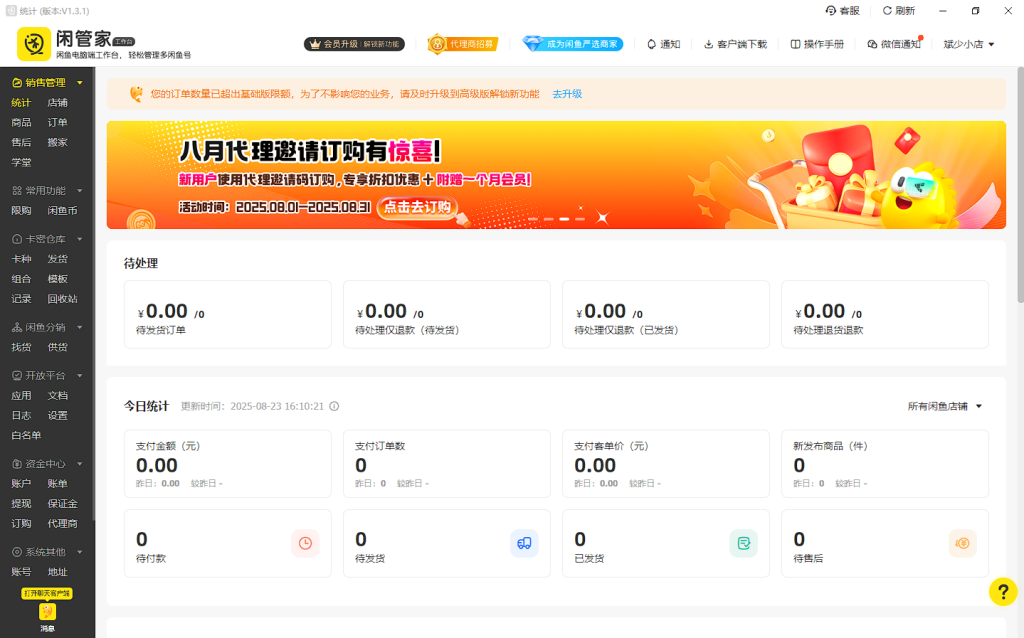
Task: Open the 消息 chat client icon
Action: coord(47,613)
